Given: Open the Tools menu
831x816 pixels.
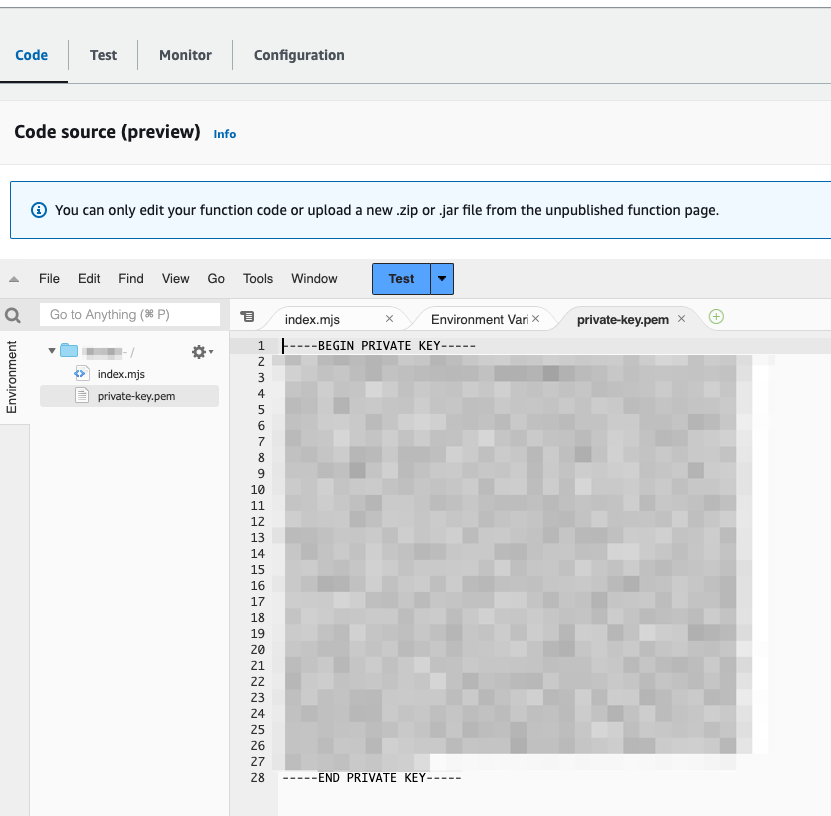Looking at the screenshot, I should click(x=258, y=279).
